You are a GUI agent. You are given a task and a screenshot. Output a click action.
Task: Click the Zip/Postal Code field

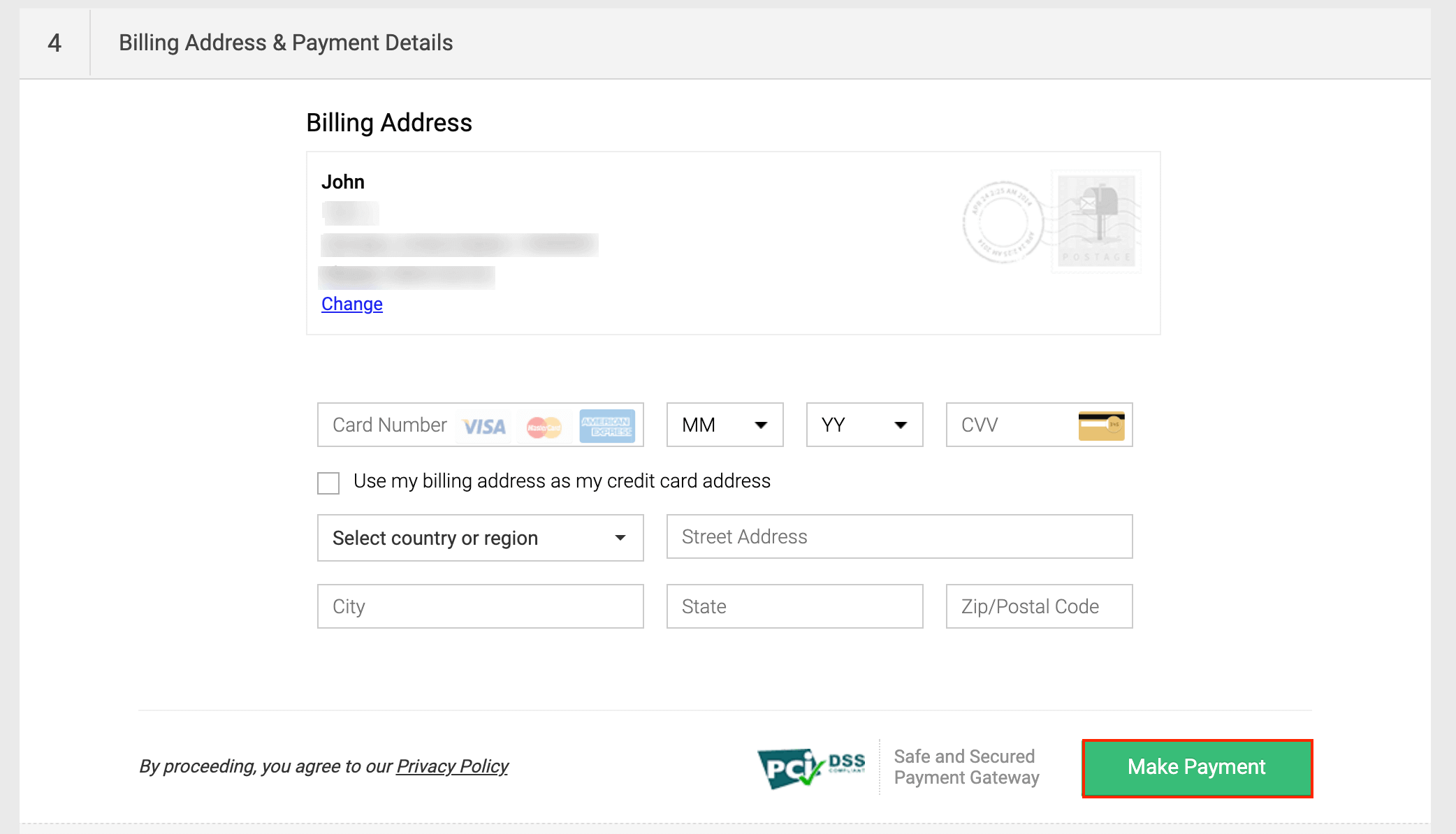[x=1039, y=606]
